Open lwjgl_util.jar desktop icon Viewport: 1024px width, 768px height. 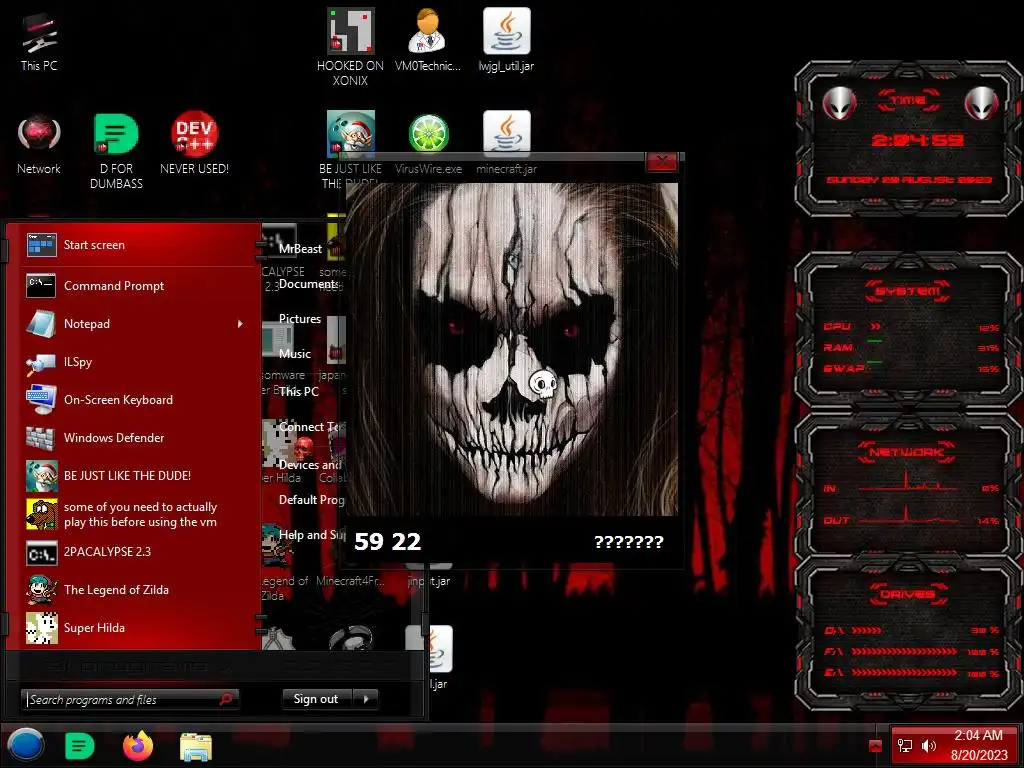click(x=506, y=40)
